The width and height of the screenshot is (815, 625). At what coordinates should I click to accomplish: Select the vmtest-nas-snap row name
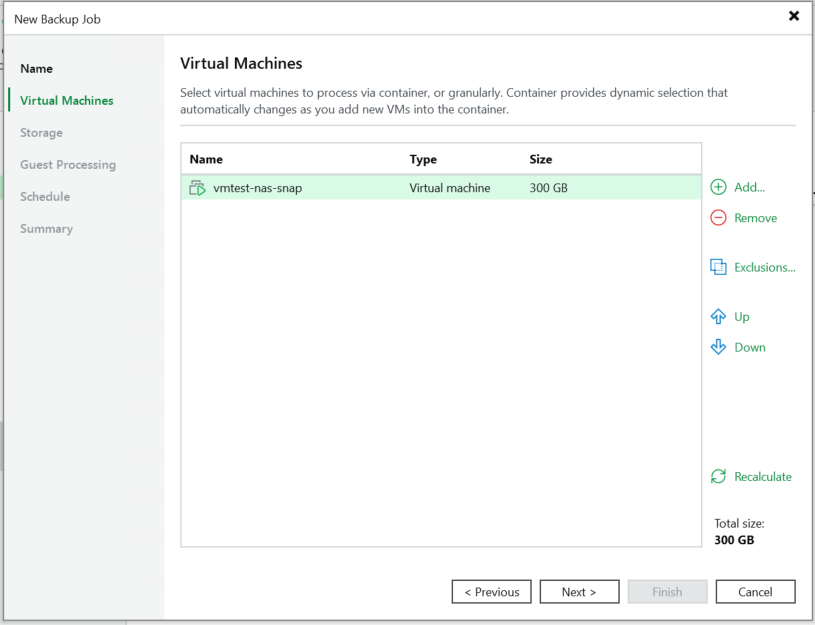tap(257, 188)
